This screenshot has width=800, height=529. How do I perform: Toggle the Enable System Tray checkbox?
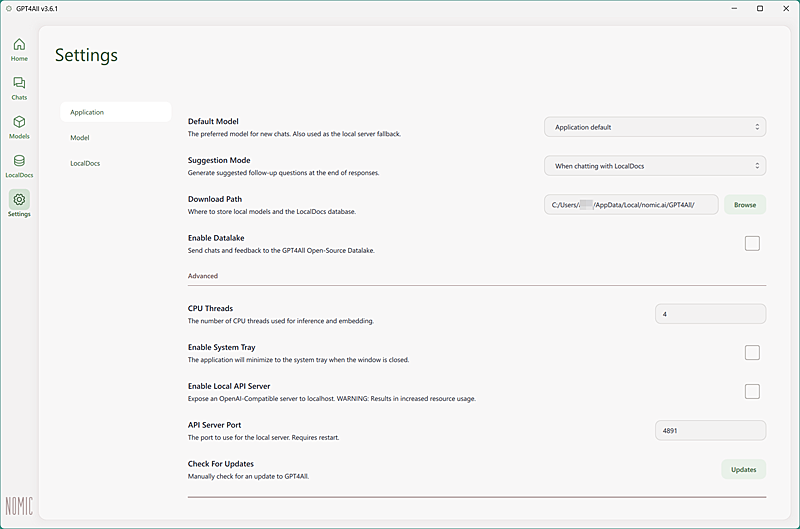(x=752, y=352)
